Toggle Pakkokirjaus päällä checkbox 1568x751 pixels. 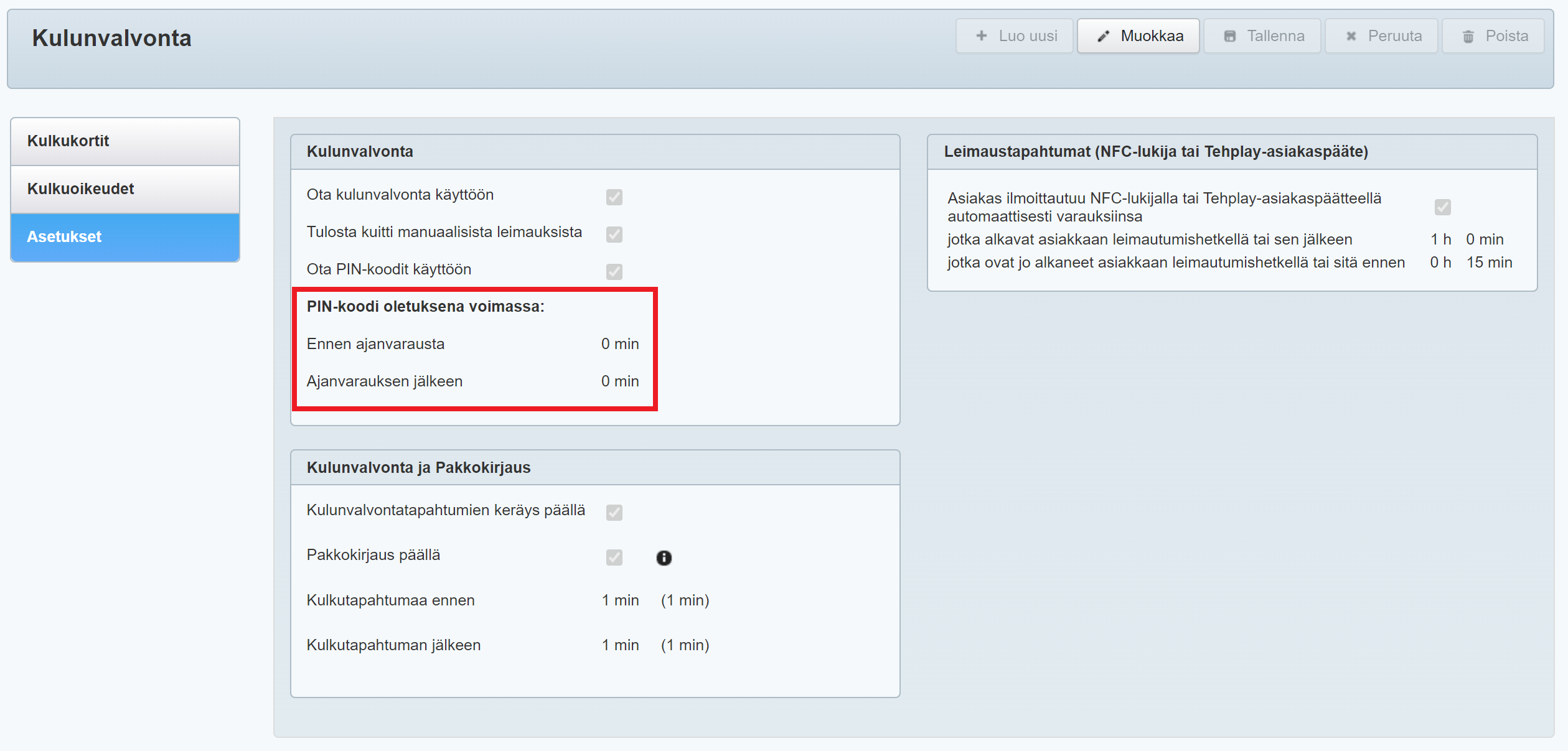[614, 557]
